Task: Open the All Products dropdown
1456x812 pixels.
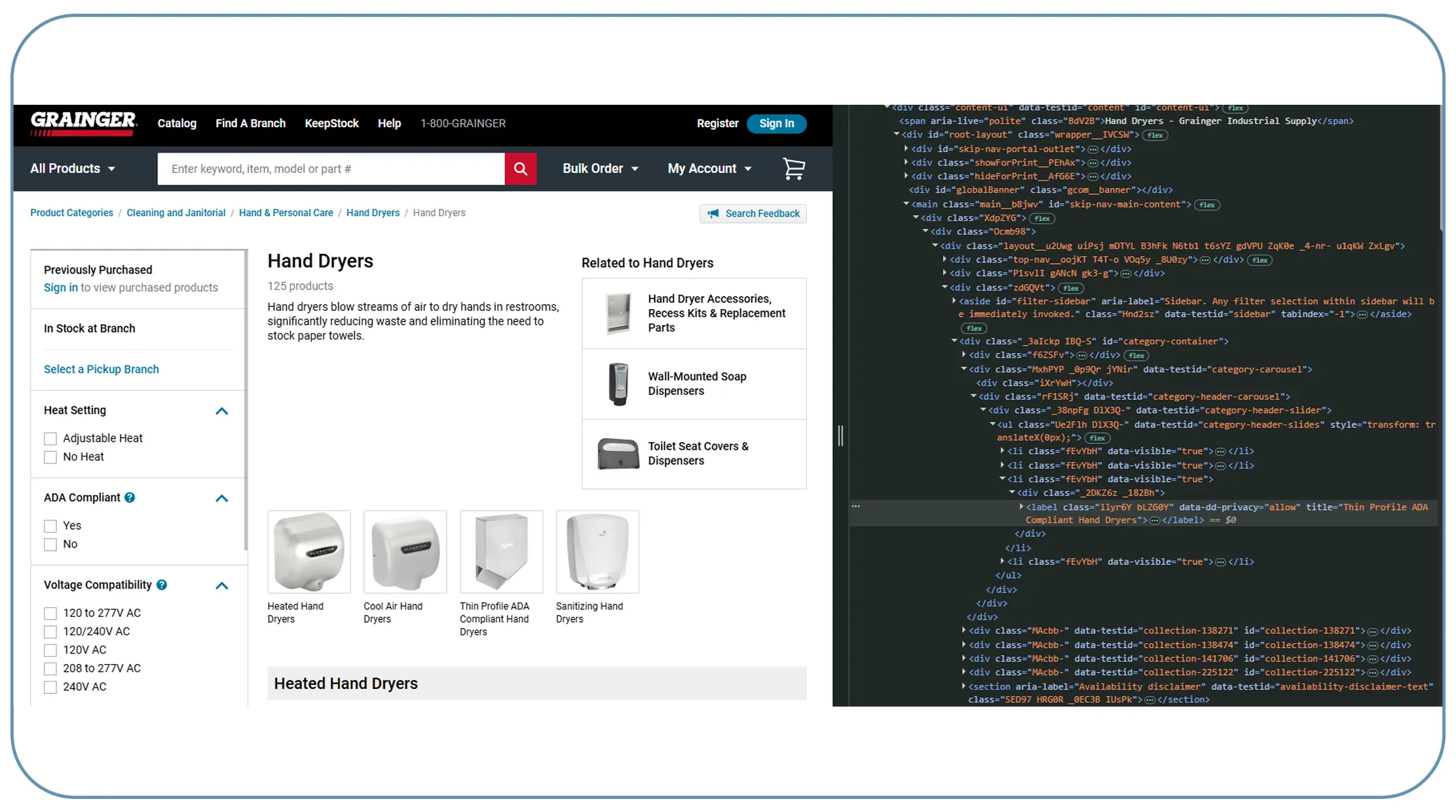Action: tap(73, 169)
